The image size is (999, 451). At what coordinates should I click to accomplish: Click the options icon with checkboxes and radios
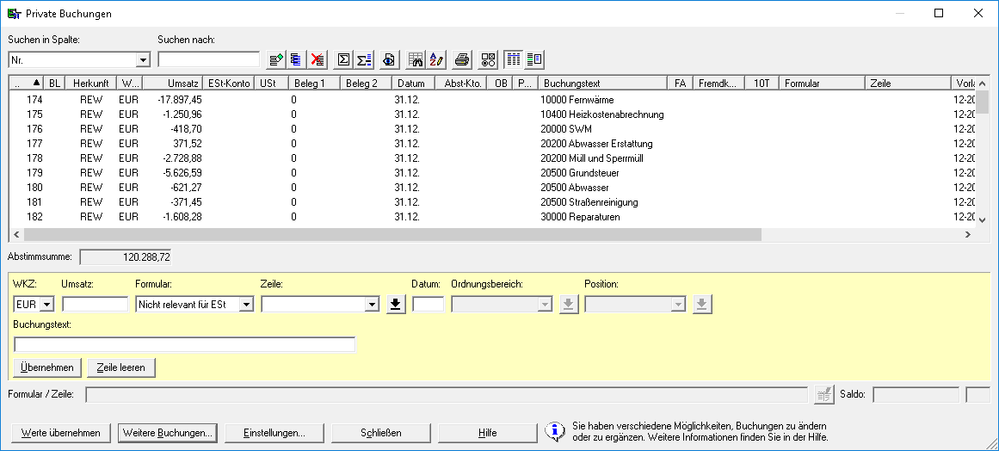point(489,60)
